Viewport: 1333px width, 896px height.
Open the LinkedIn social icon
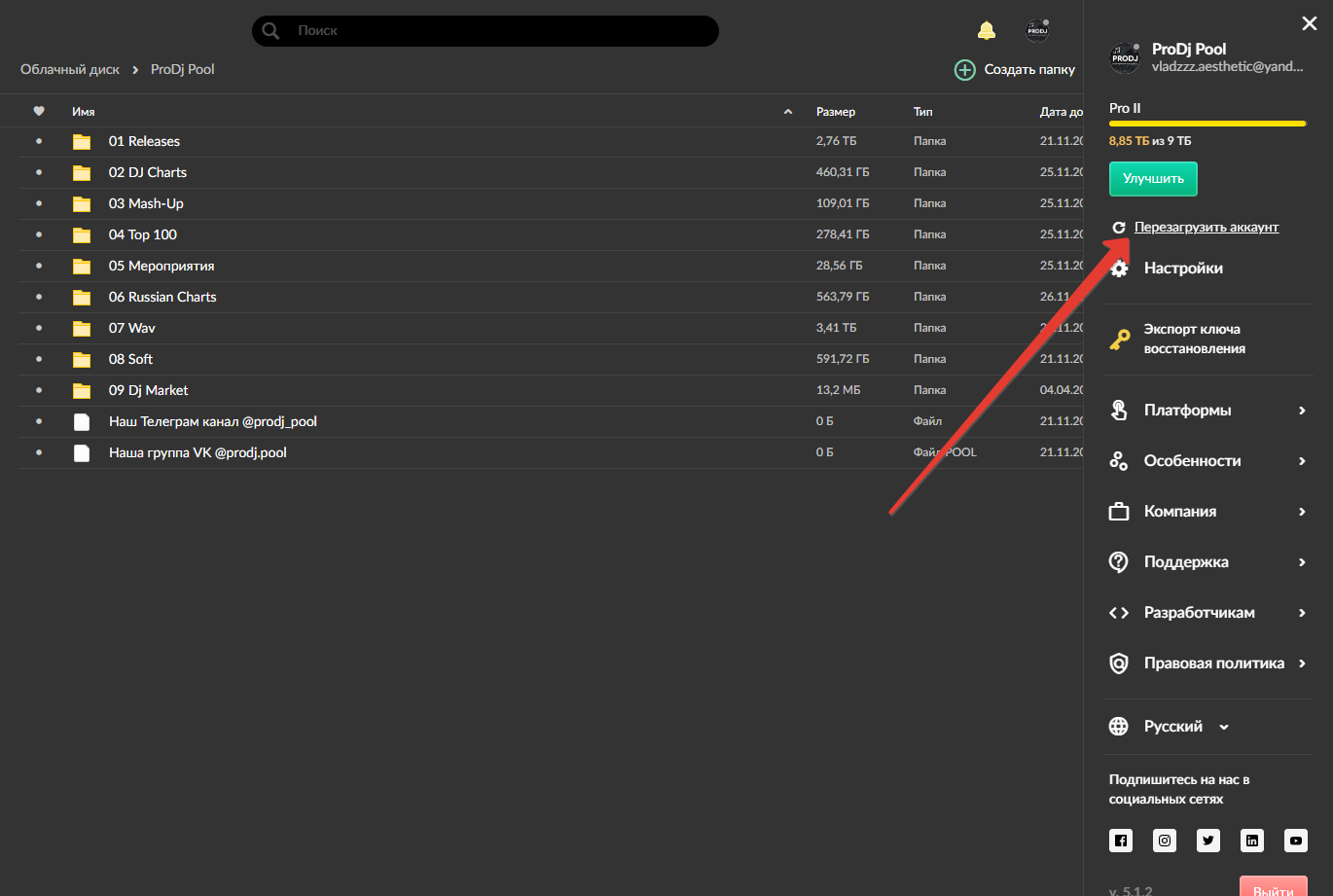coord(1252,841)
